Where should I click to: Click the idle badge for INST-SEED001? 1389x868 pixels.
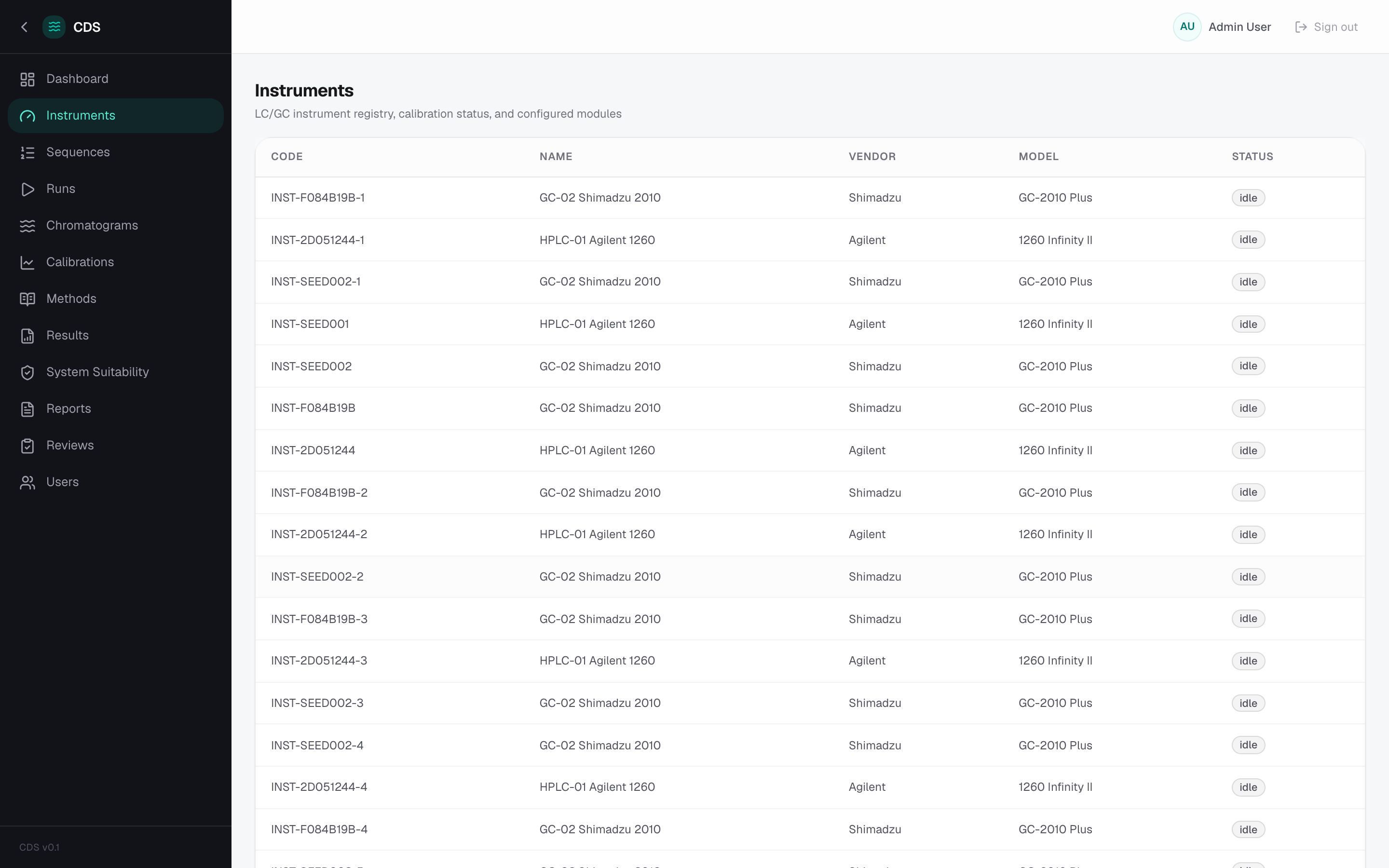pos(1248,325)
